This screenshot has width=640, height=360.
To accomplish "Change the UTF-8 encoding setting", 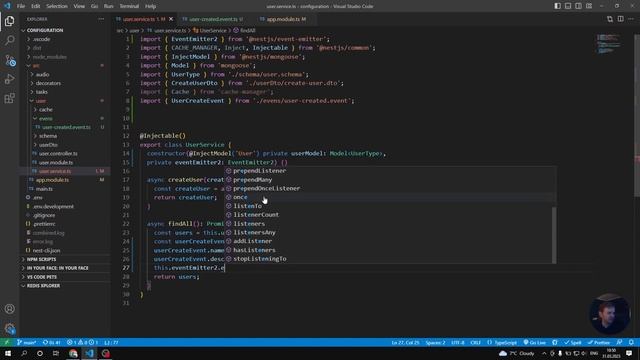I will click(x=458, y=342).
